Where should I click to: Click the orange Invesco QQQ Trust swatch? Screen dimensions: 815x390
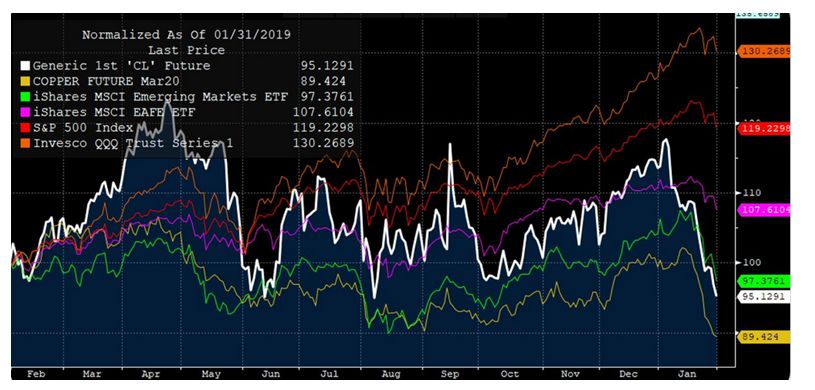click(25, 144)
